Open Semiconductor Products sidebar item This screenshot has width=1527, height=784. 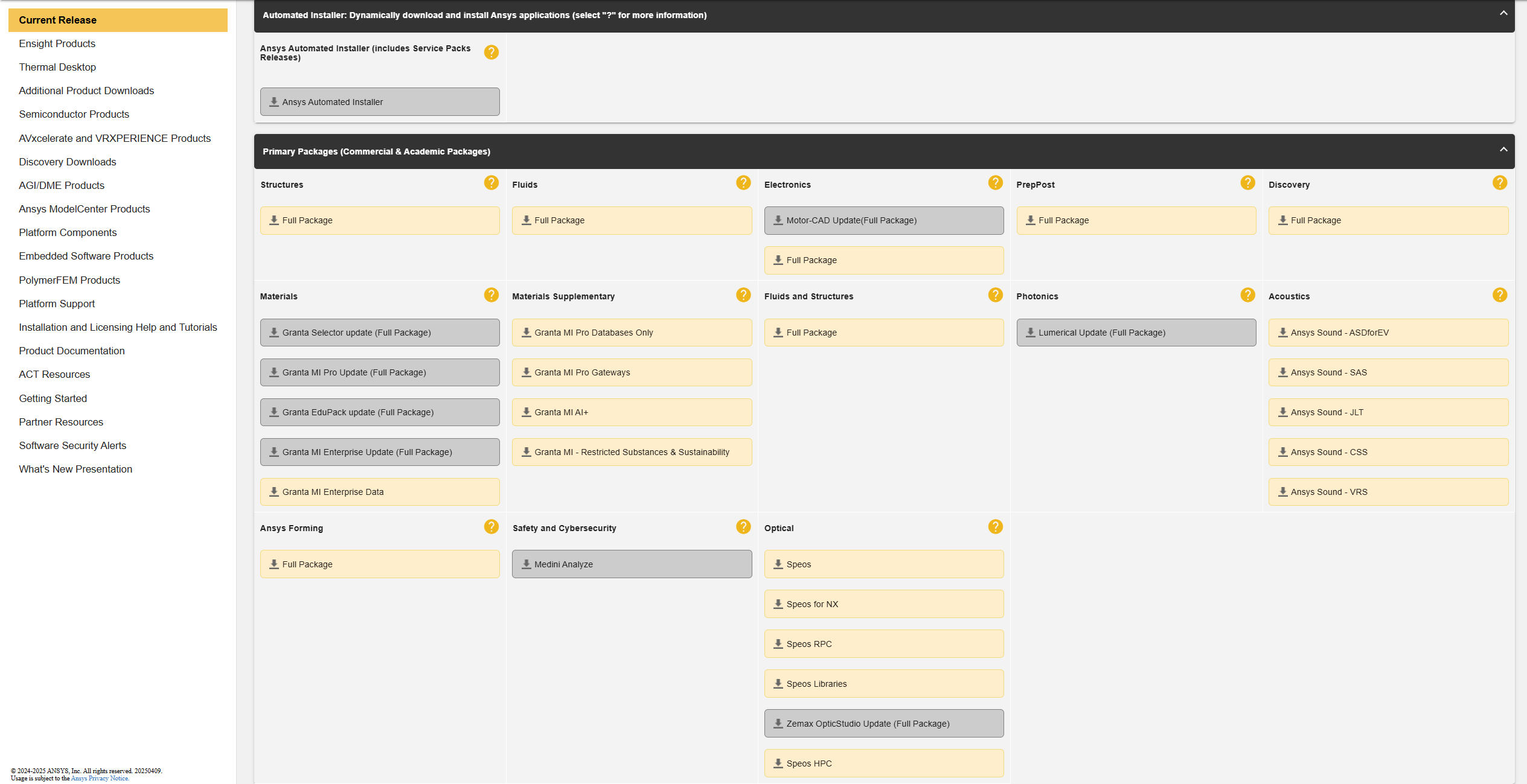click(x=74, y=114)
